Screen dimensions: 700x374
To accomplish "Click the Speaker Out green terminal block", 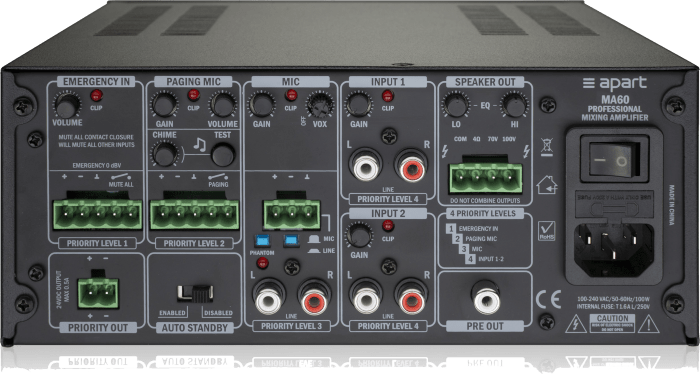I will coord(486,177).
